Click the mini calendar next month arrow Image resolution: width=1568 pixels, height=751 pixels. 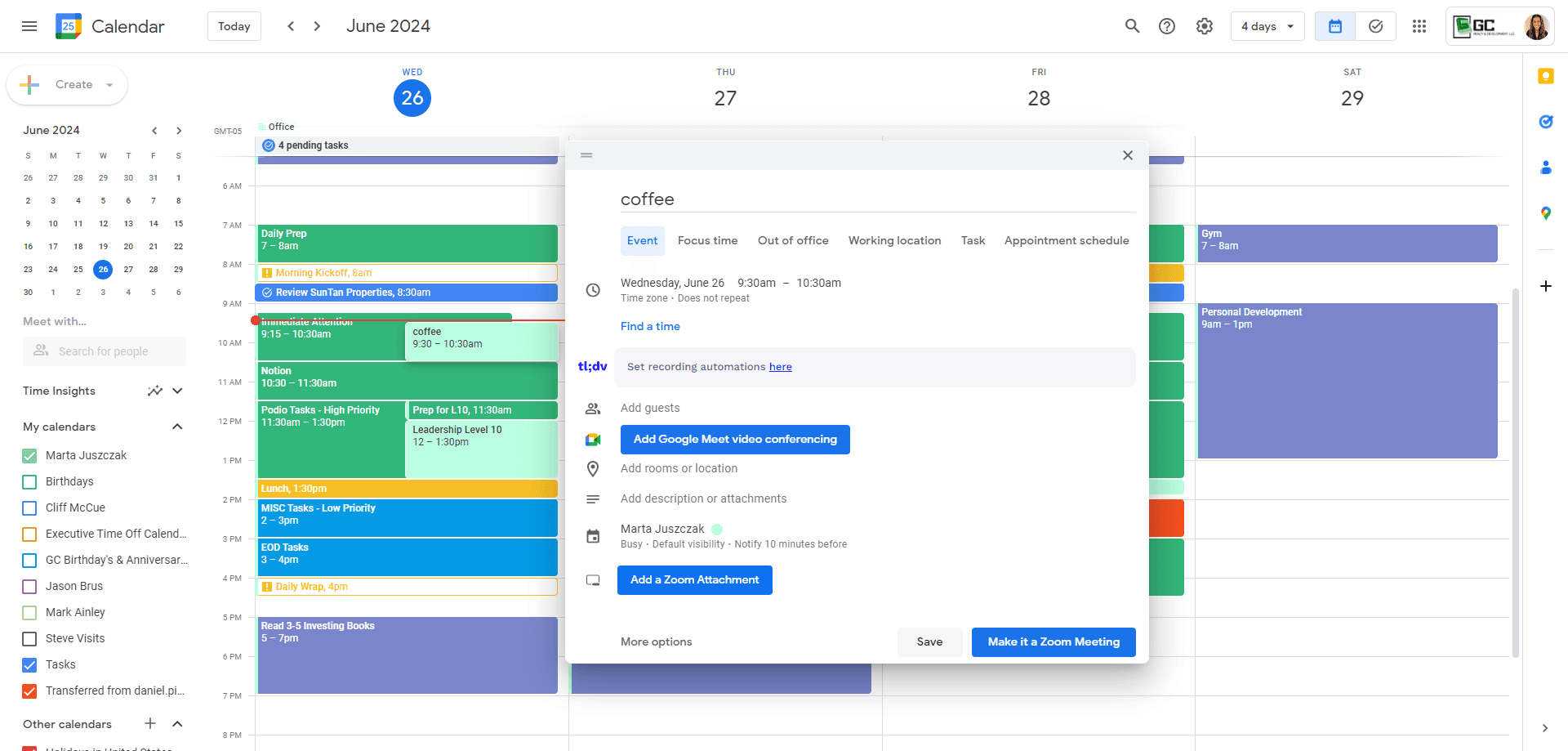click(x=179, y=130)
